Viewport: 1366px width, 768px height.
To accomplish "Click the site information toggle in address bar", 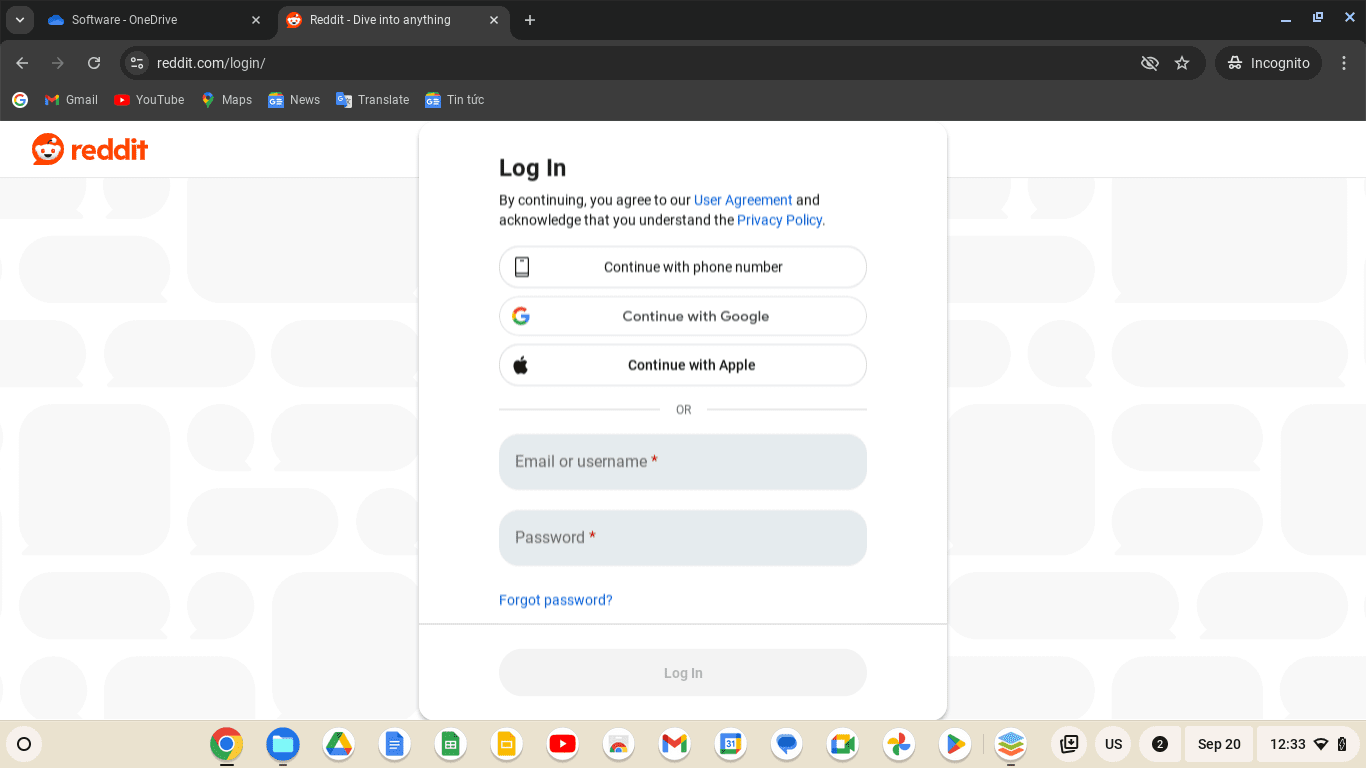I will (136, 62).
